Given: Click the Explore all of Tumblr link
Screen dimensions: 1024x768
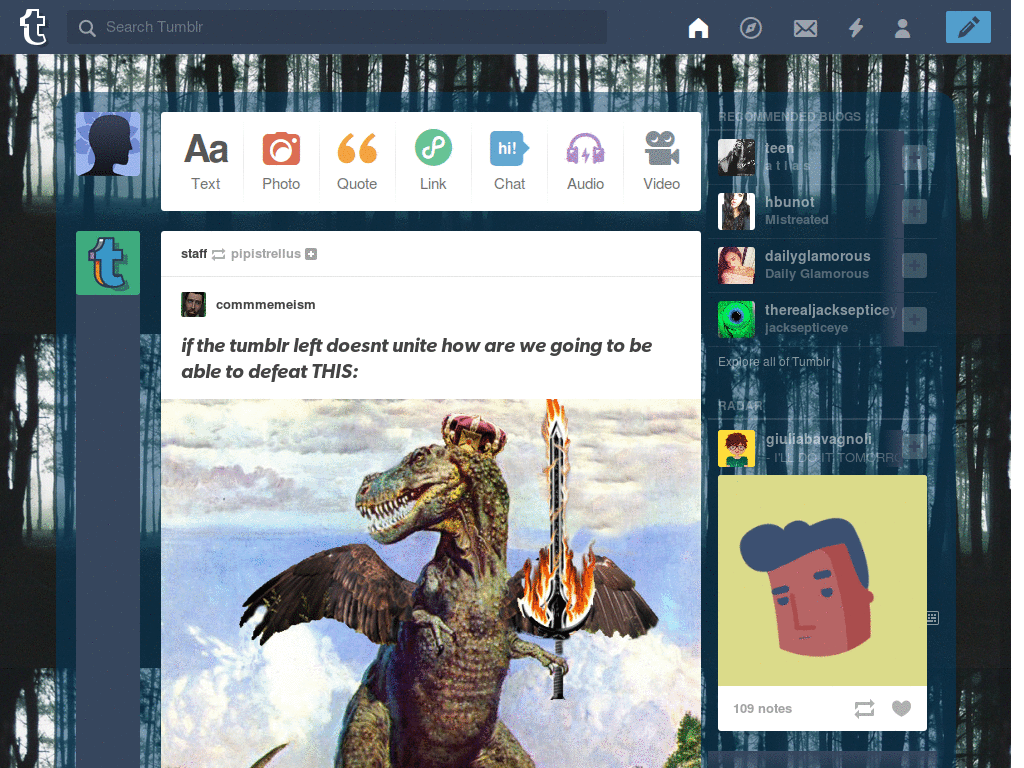Looking at the screenshot, I should point(775,362).
